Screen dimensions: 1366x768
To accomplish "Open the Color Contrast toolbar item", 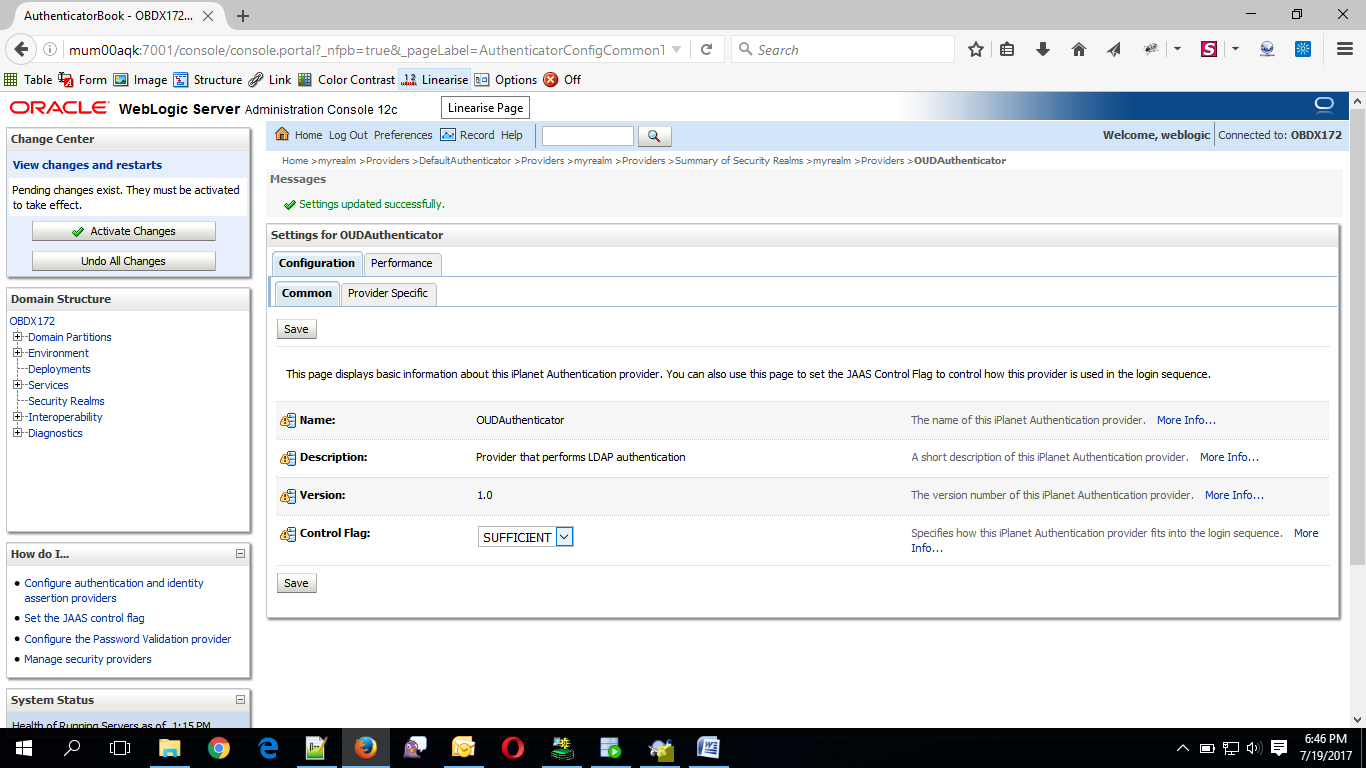I will [346, 80].
